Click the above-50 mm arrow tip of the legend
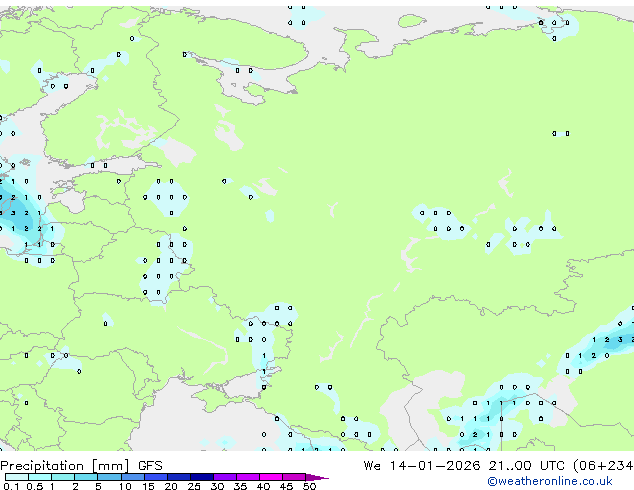 (x=317, y=477)
